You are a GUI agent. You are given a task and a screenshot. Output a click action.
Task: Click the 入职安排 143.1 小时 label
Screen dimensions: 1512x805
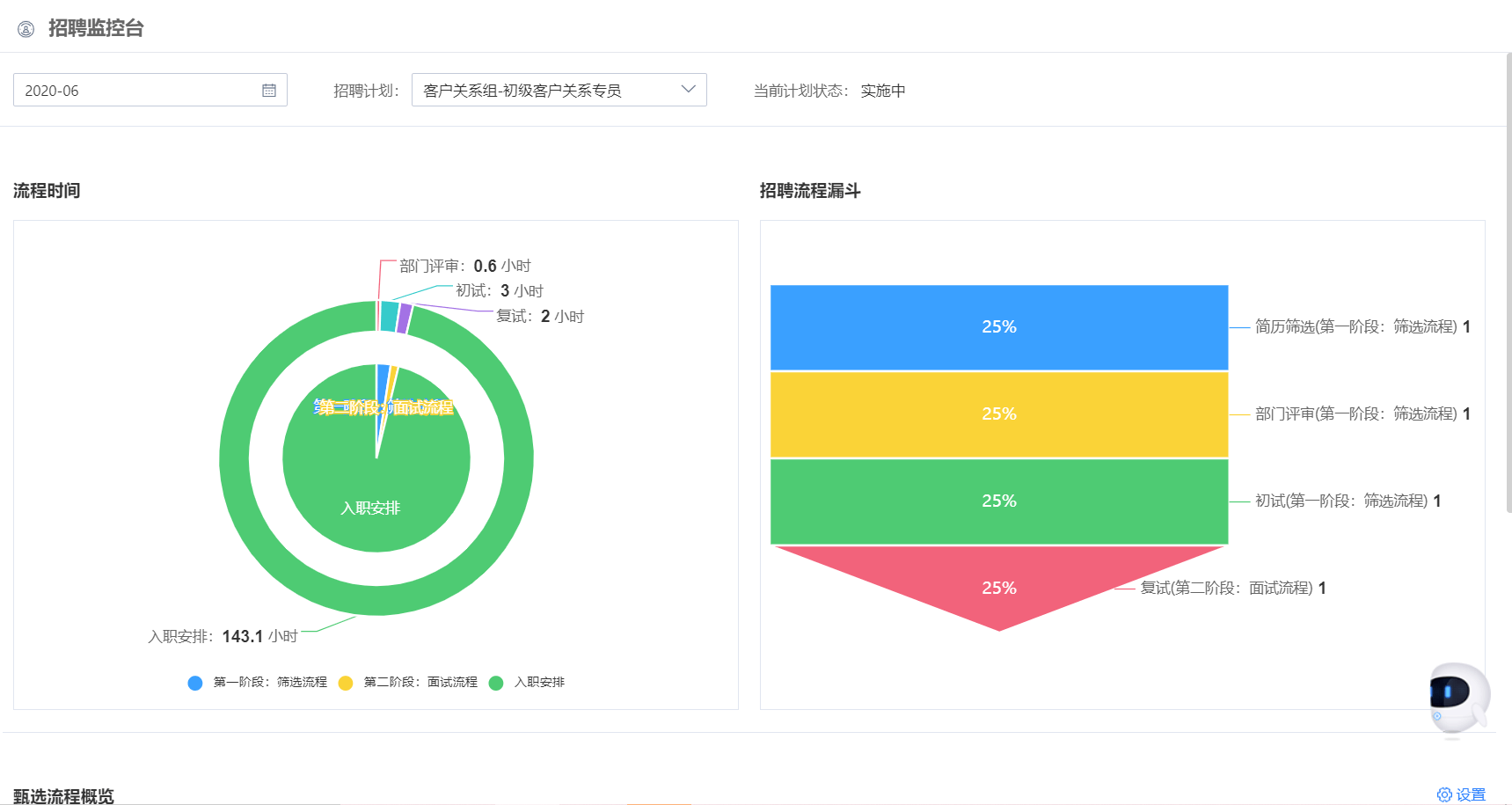(223, 636)
